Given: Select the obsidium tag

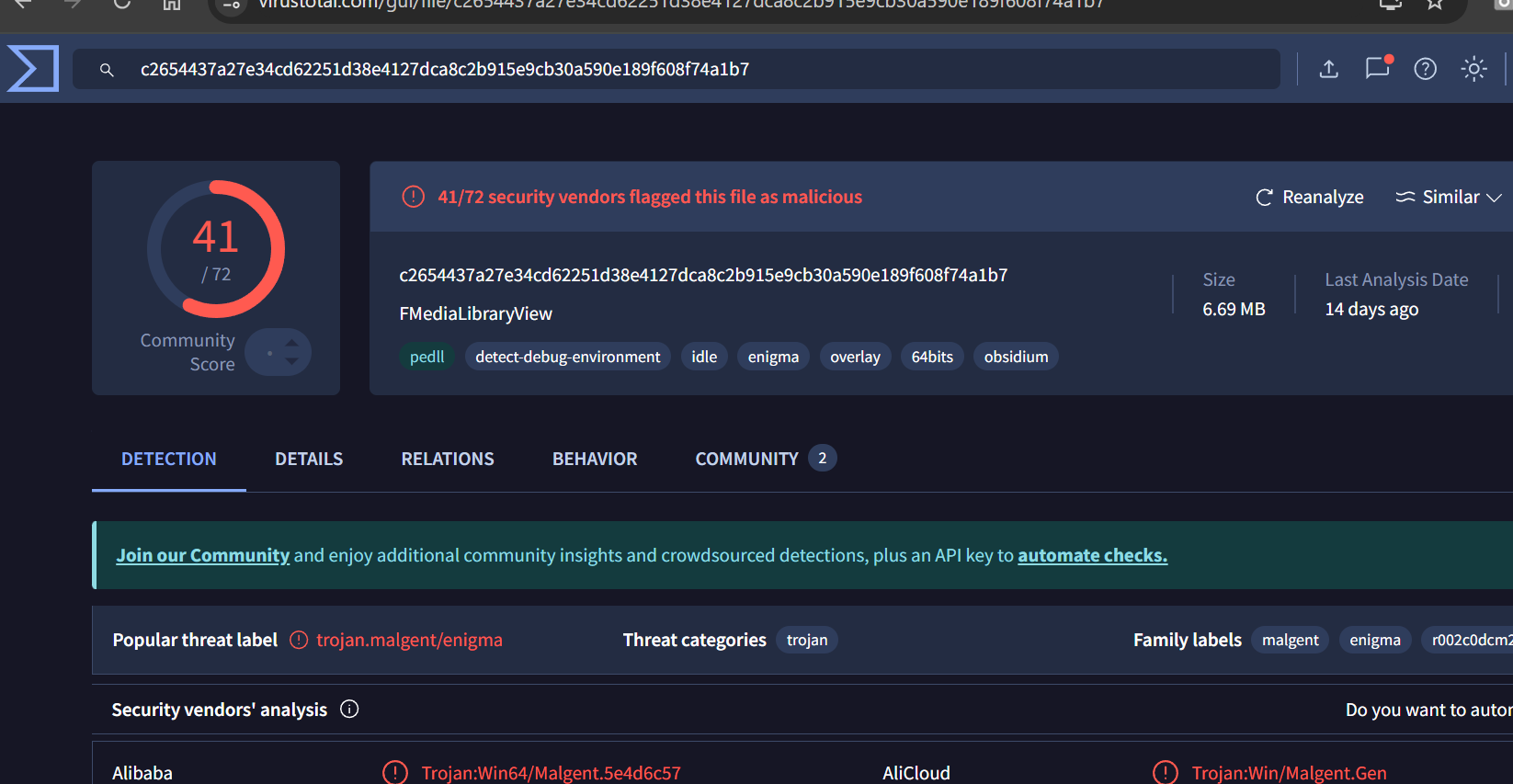Looking at the screenshot, I should click(x=1016, y=357).
